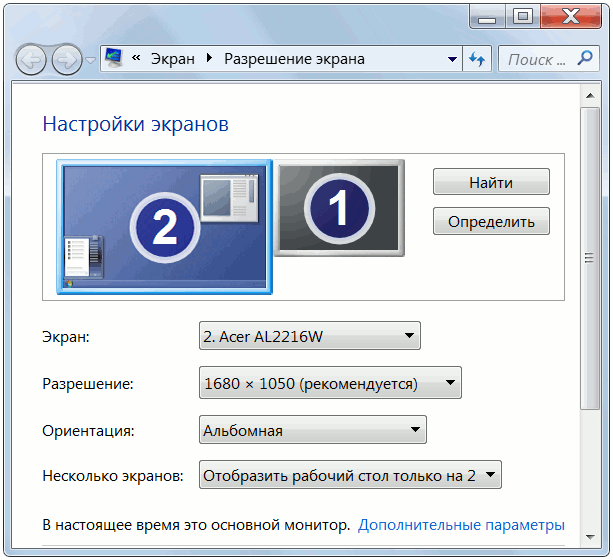Open the Экран dropdown showing Acer AL2216W
The width and height of the screenshot is (613, 560).
click(x=310, y=336)
